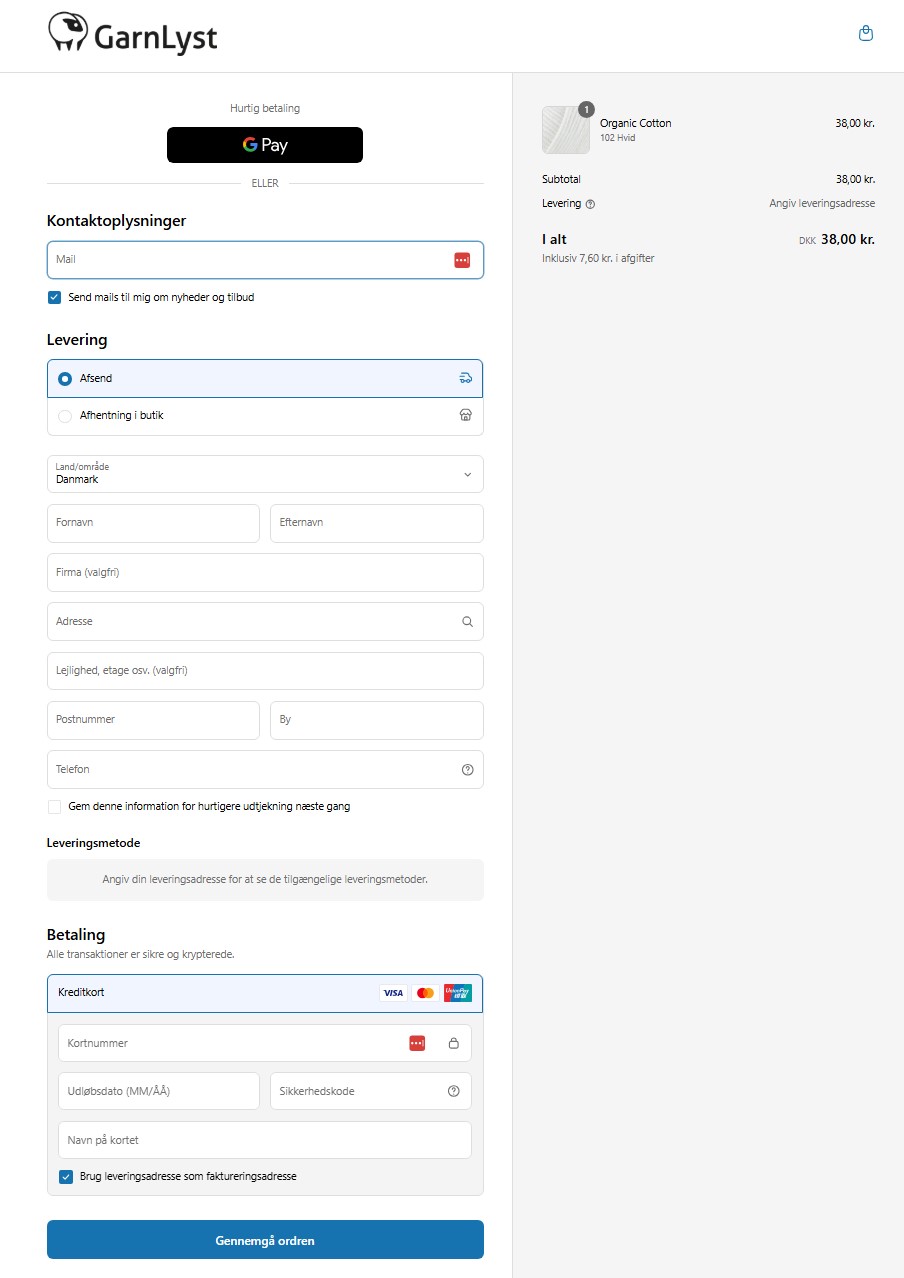Click the password manager icon in Mail field
This screenshot has height=1278, width=904.
point(461,260)
